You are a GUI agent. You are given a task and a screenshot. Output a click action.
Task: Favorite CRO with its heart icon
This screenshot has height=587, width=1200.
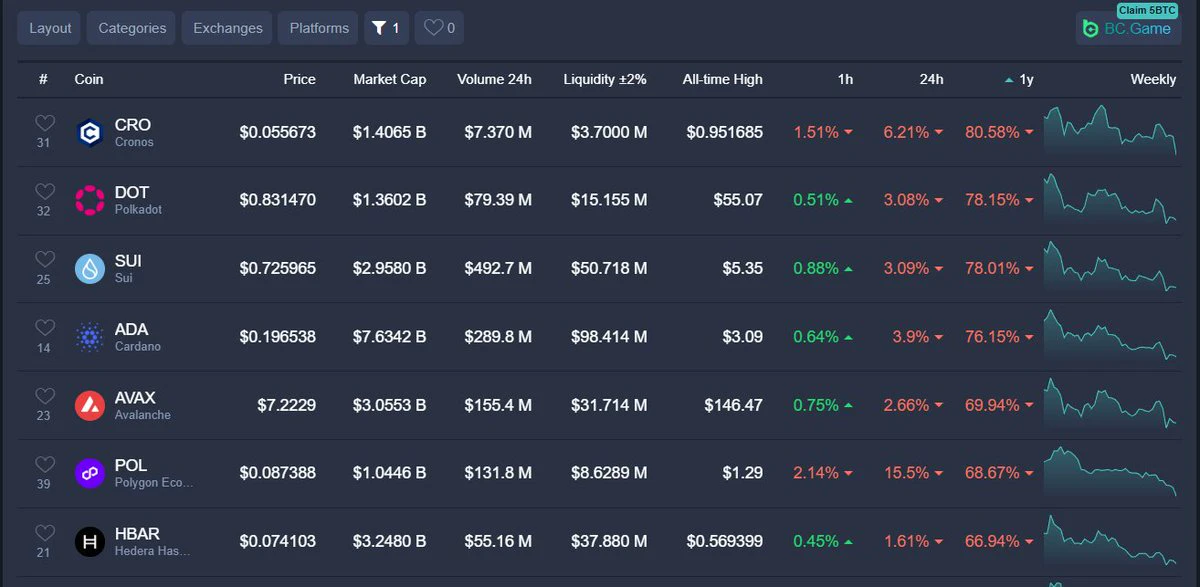(x=44, y=123)
